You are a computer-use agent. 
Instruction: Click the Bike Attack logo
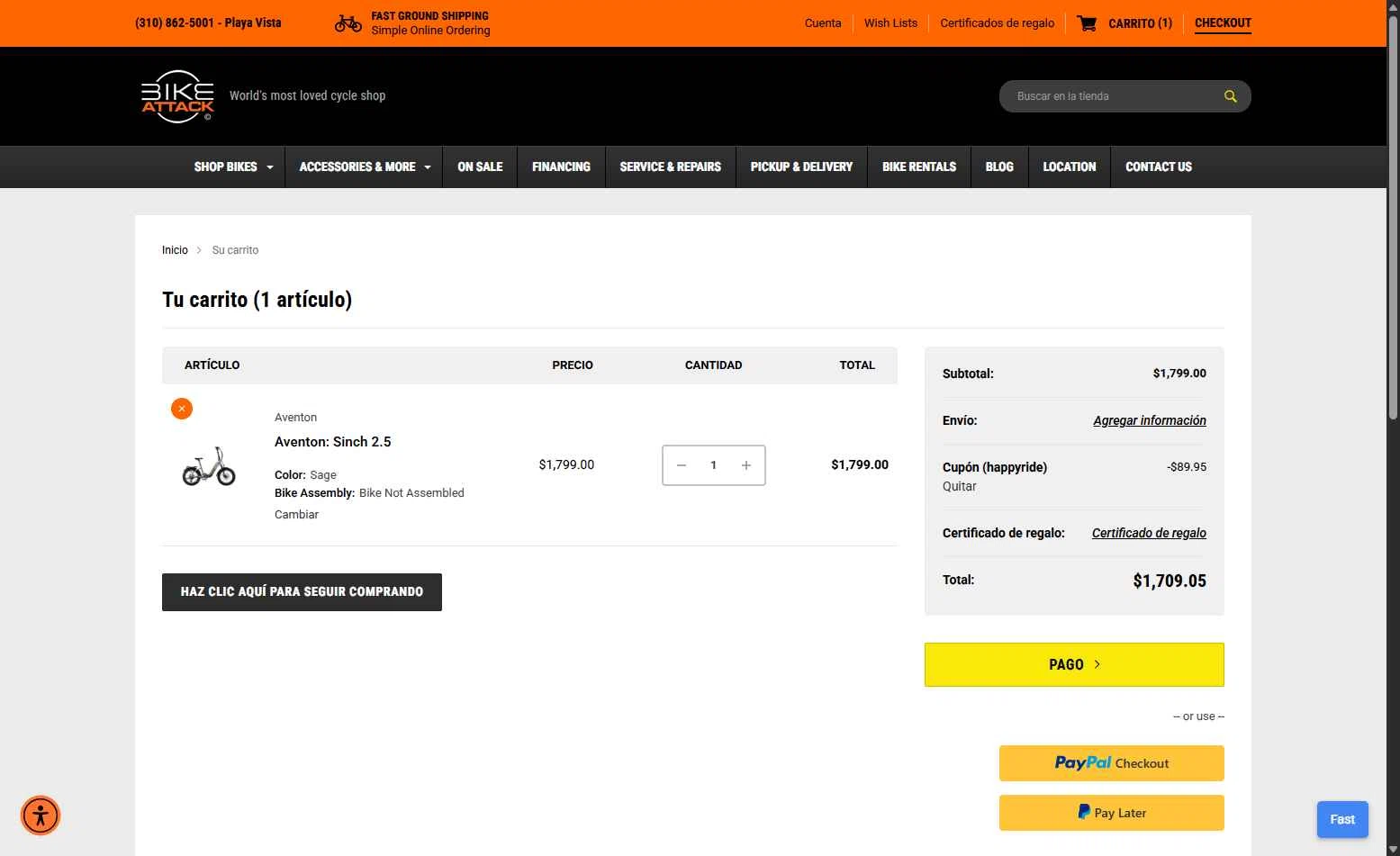177,96
